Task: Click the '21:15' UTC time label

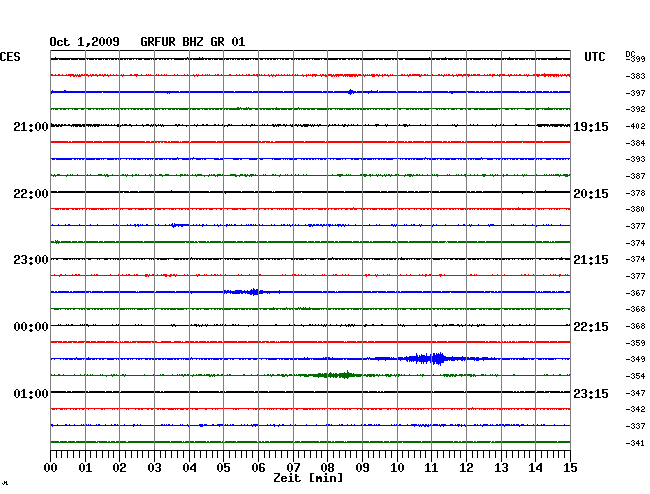Action: 591,260
